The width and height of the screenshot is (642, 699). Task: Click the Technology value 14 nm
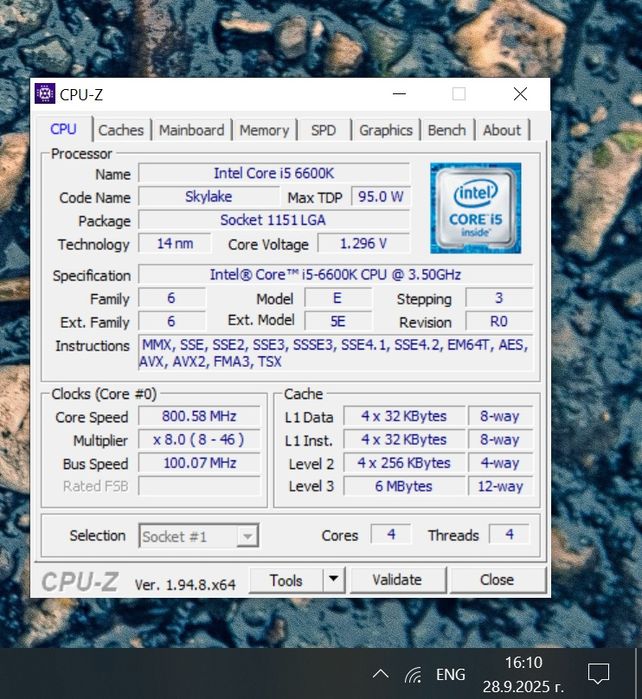pos(175,243)
